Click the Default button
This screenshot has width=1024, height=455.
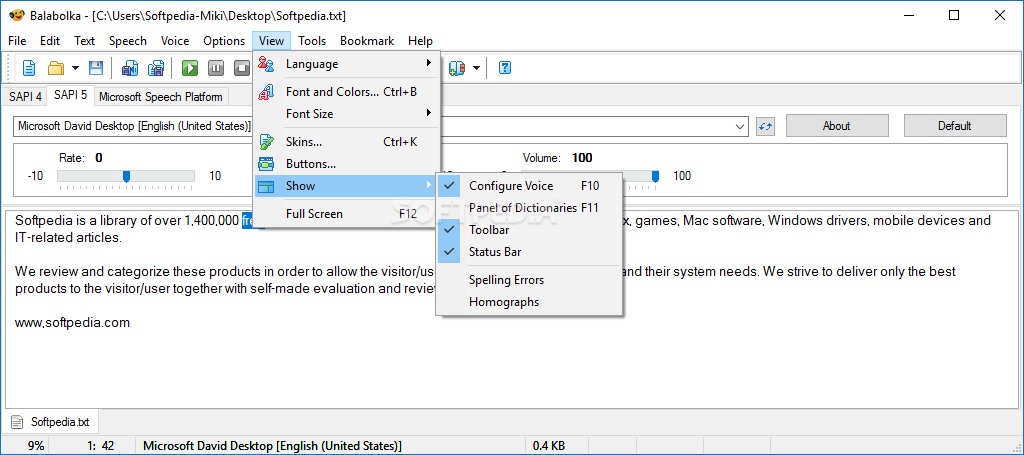point(955,126)
